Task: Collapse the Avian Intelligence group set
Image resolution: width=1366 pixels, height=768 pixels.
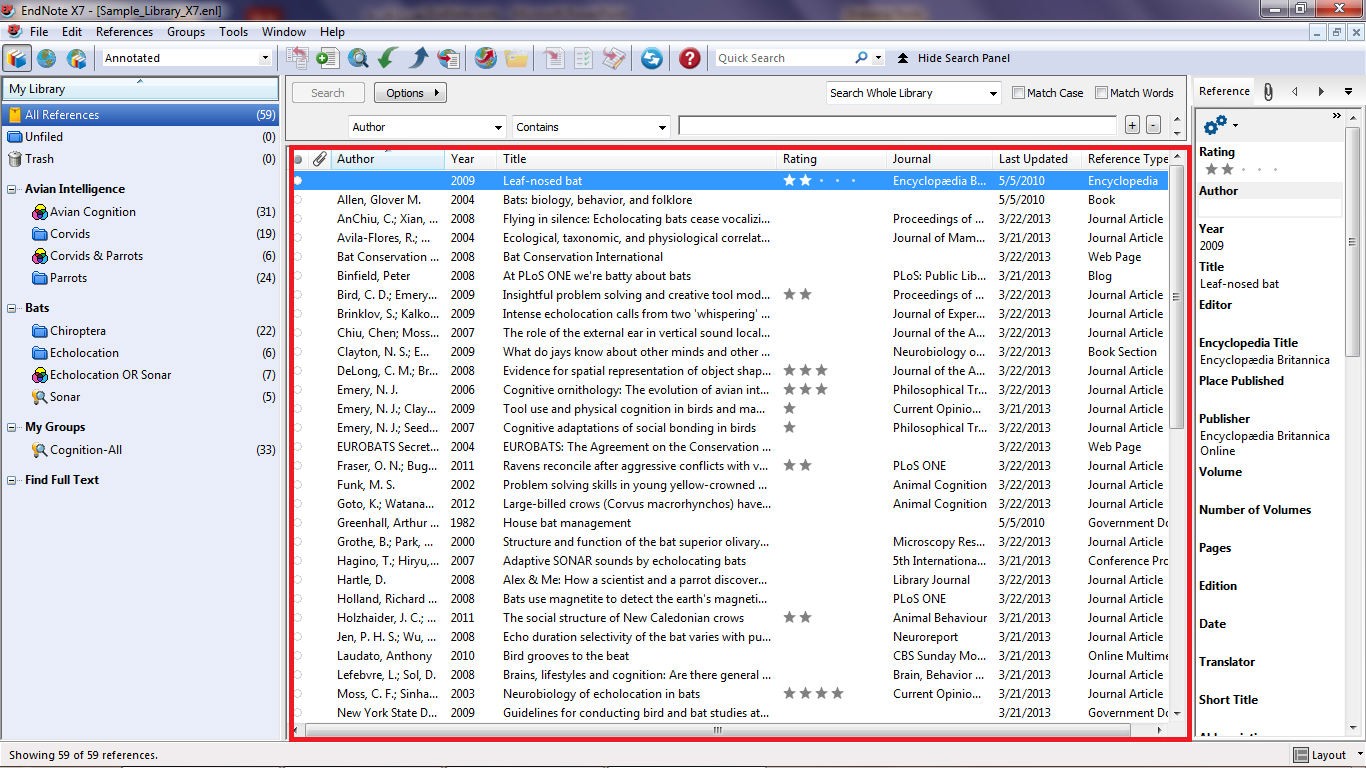Action: [13, 189]
